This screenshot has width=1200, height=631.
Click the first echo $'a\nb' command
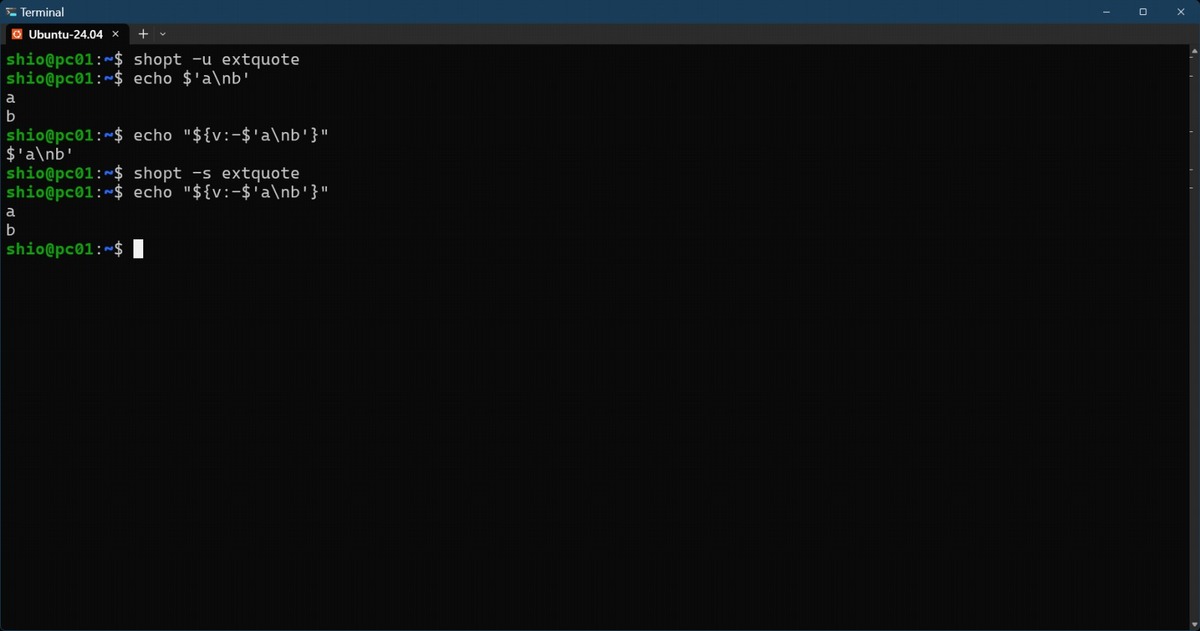(190, 79)
